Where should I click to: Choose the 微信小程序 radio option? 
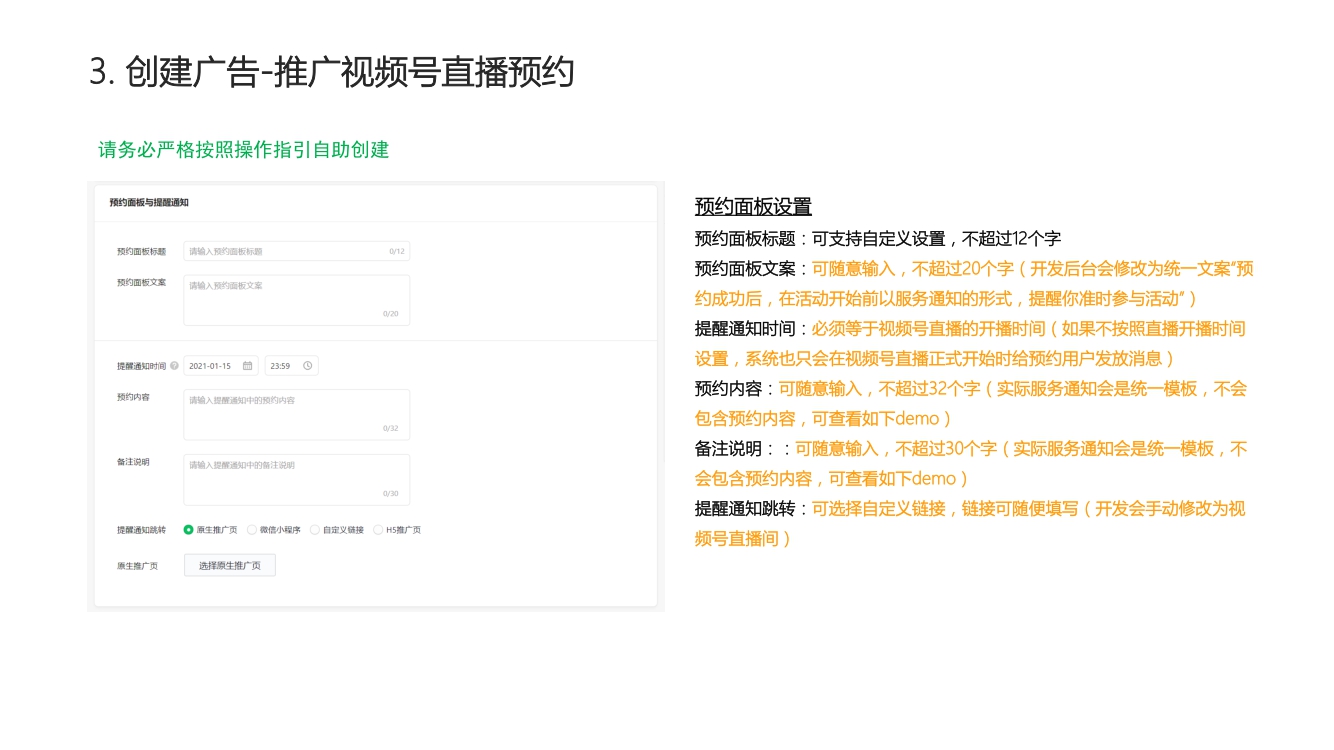click(252, 530)
